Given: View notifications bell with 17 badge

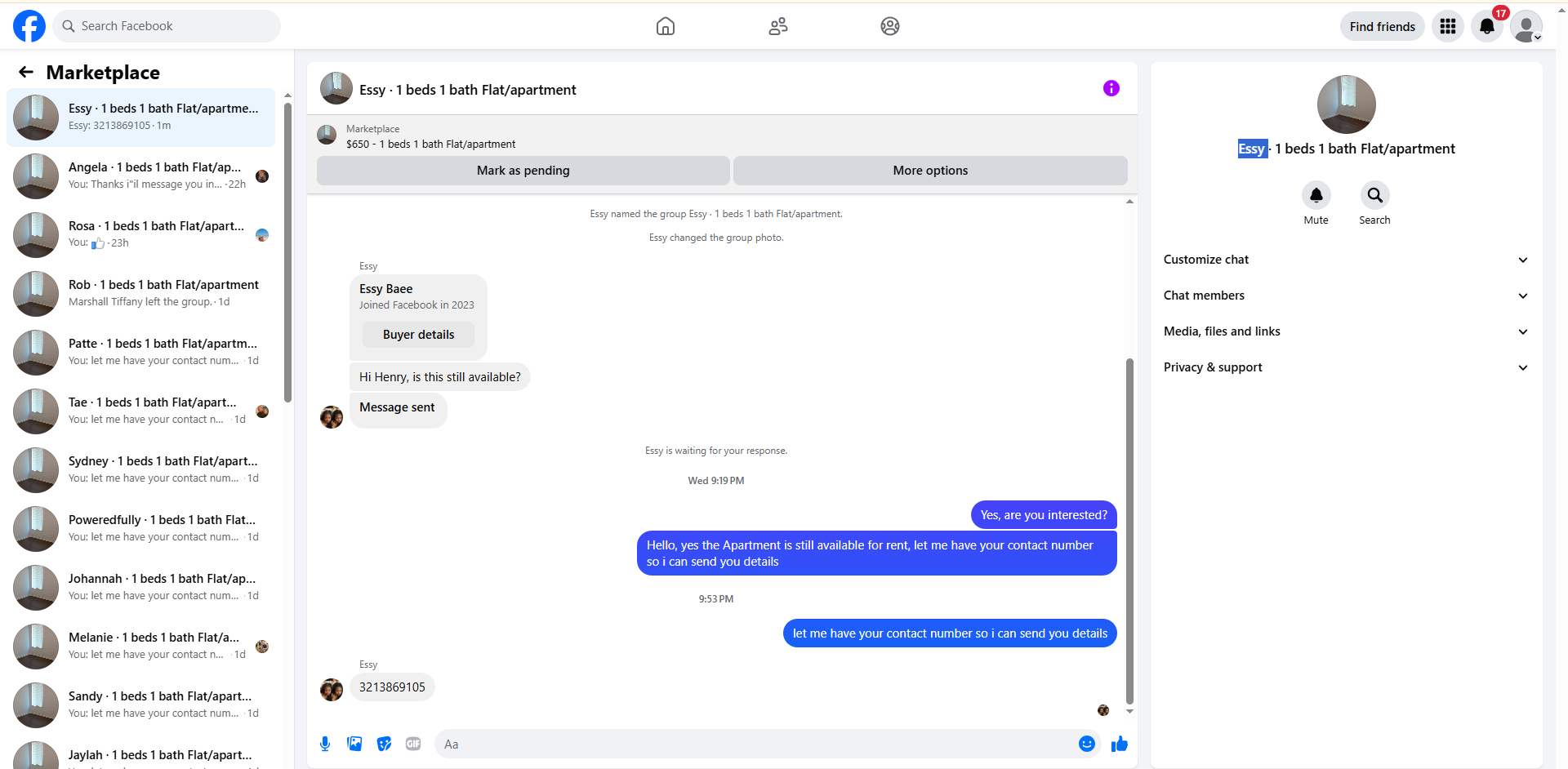Looking at the screenshot, I should [1487, 26].
